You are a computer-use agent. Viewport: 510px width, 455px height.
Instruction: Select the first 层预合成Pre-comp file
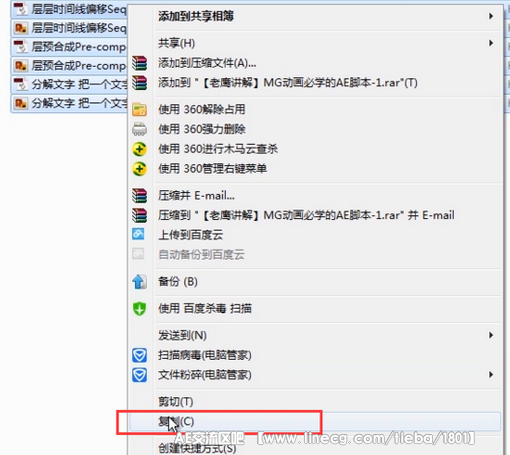[69, 47]
